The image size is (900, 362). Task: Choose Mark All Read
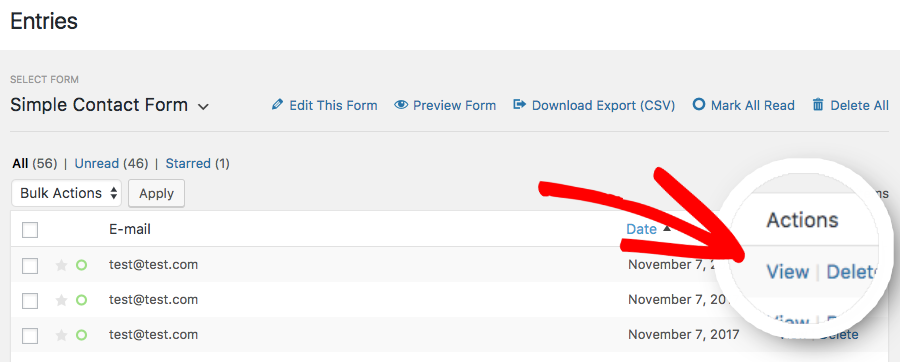tap(752, 106)
